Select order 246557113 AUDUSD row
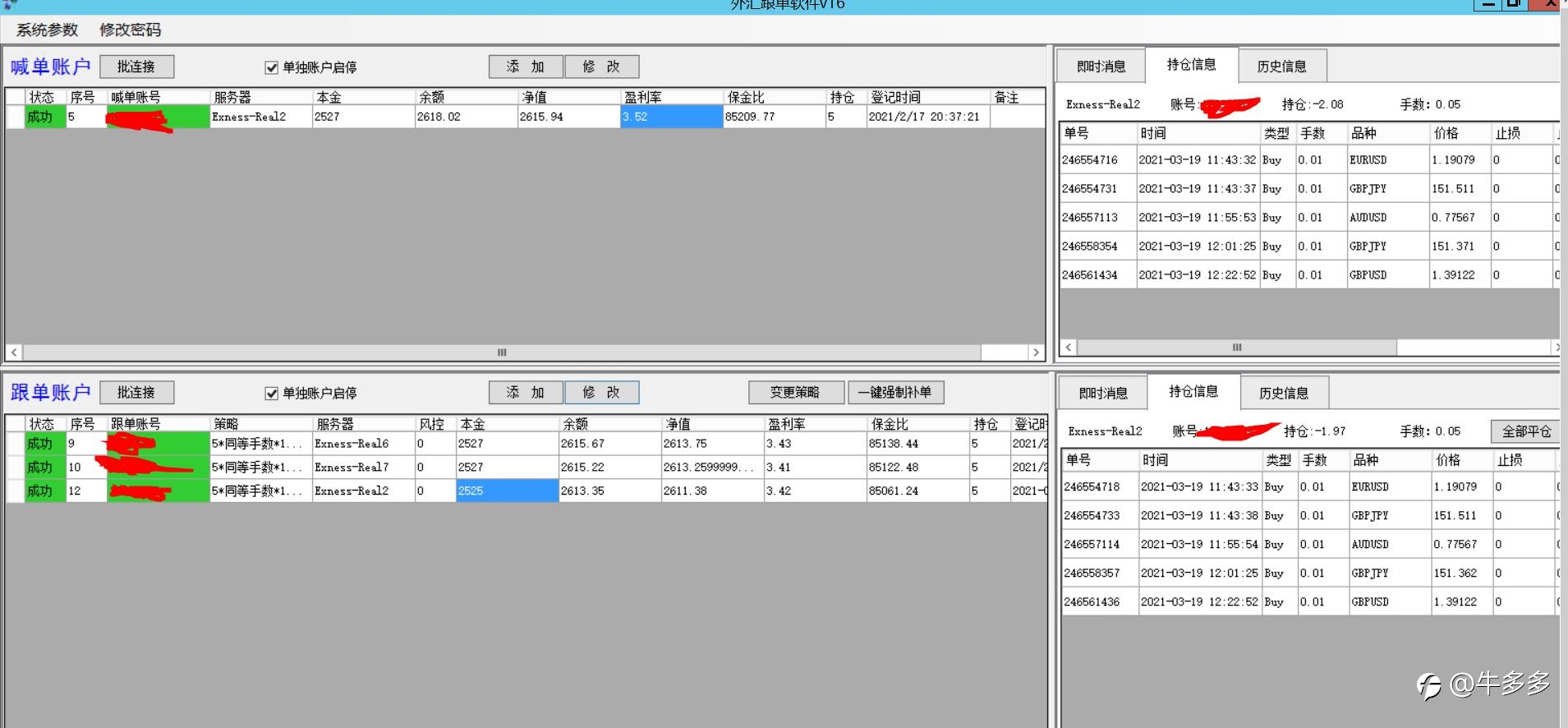Viewport: 1568px width, 728px height. tap(1309, 218)
